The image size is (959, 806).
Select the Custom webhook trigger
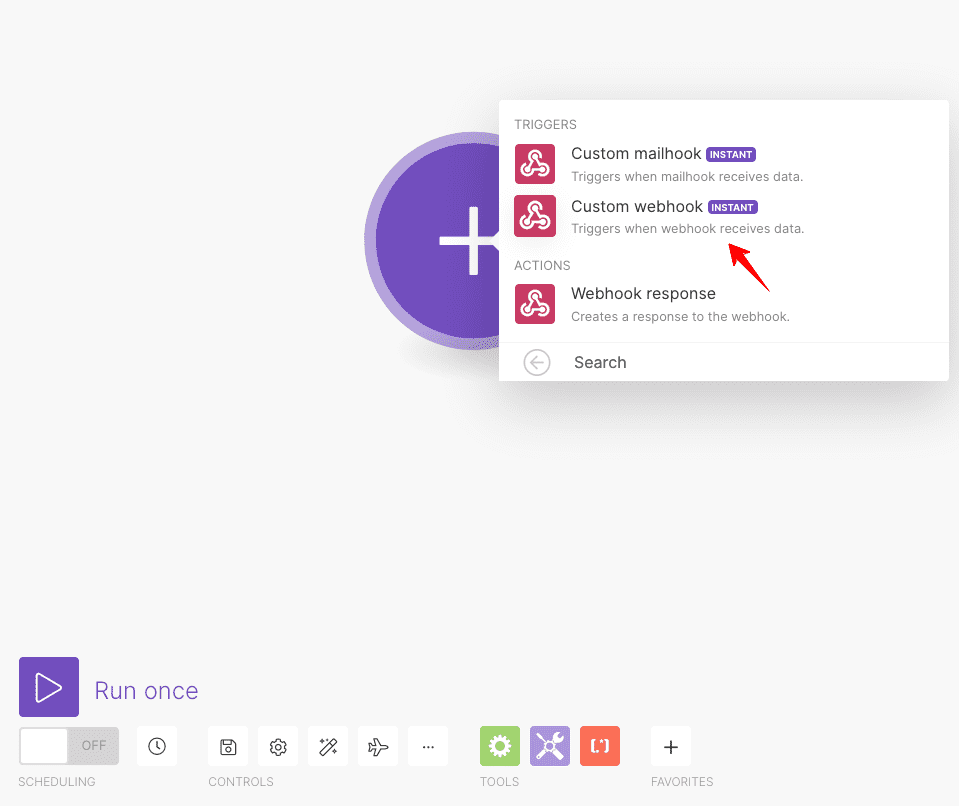724,216
